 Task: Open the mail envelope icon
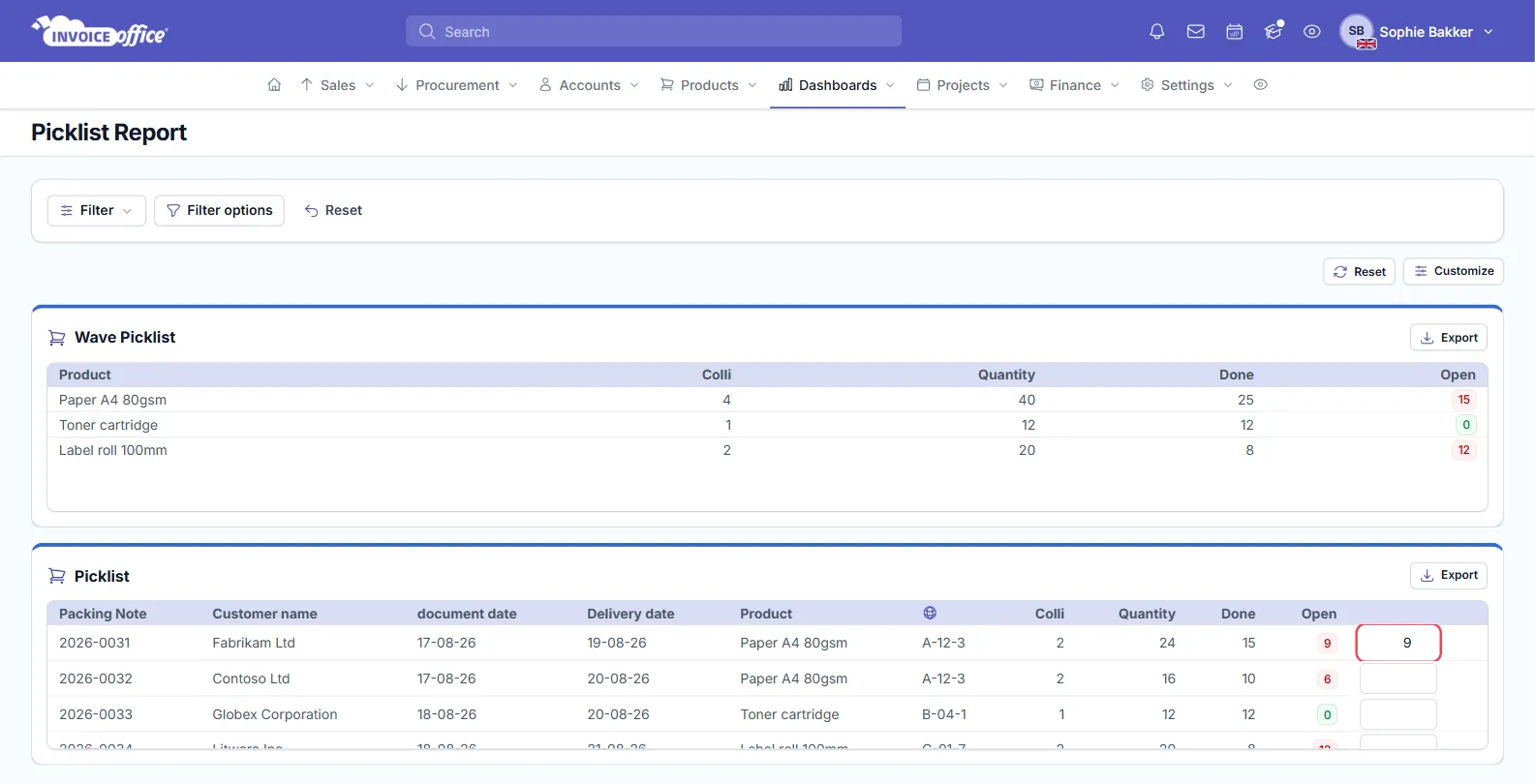tap(1195, 31)
